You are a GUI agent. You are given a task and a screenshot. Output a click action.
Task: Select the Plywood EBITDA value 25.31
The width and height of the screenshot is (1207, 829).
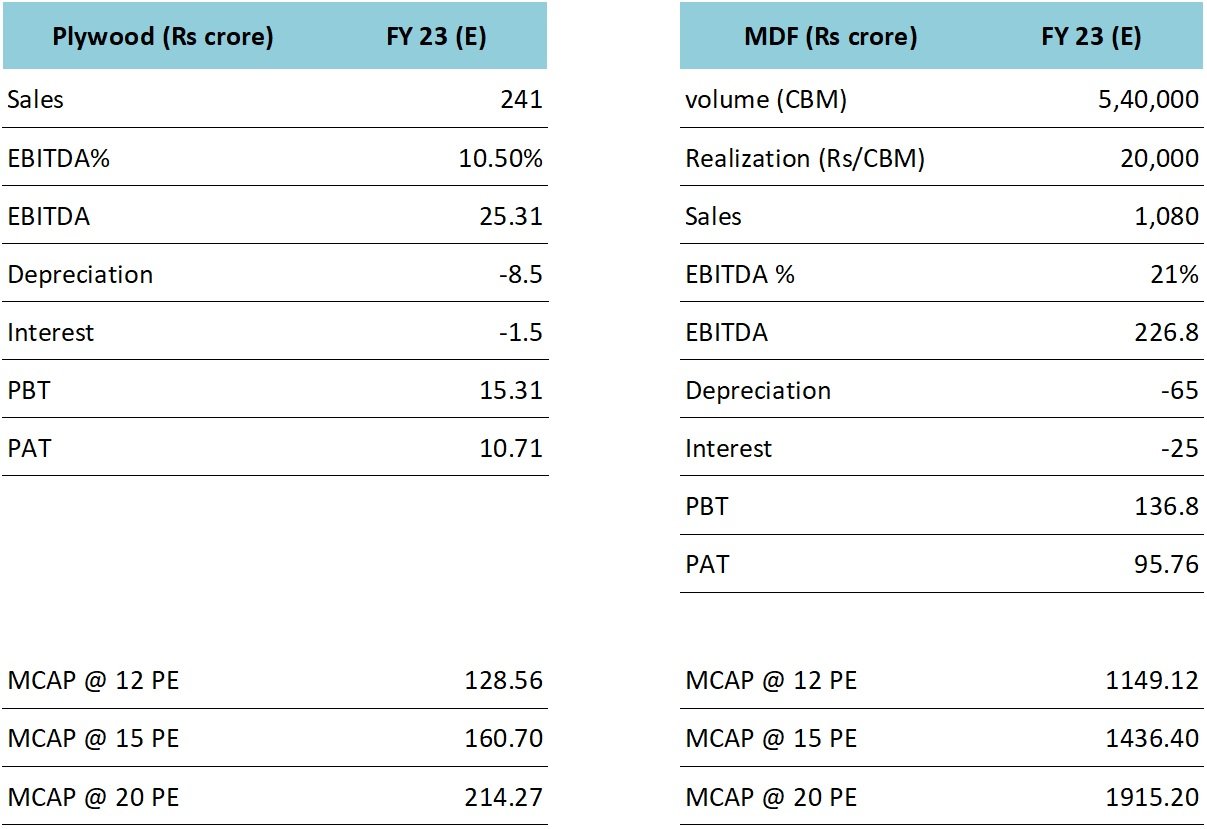click(x=510, y=216)
